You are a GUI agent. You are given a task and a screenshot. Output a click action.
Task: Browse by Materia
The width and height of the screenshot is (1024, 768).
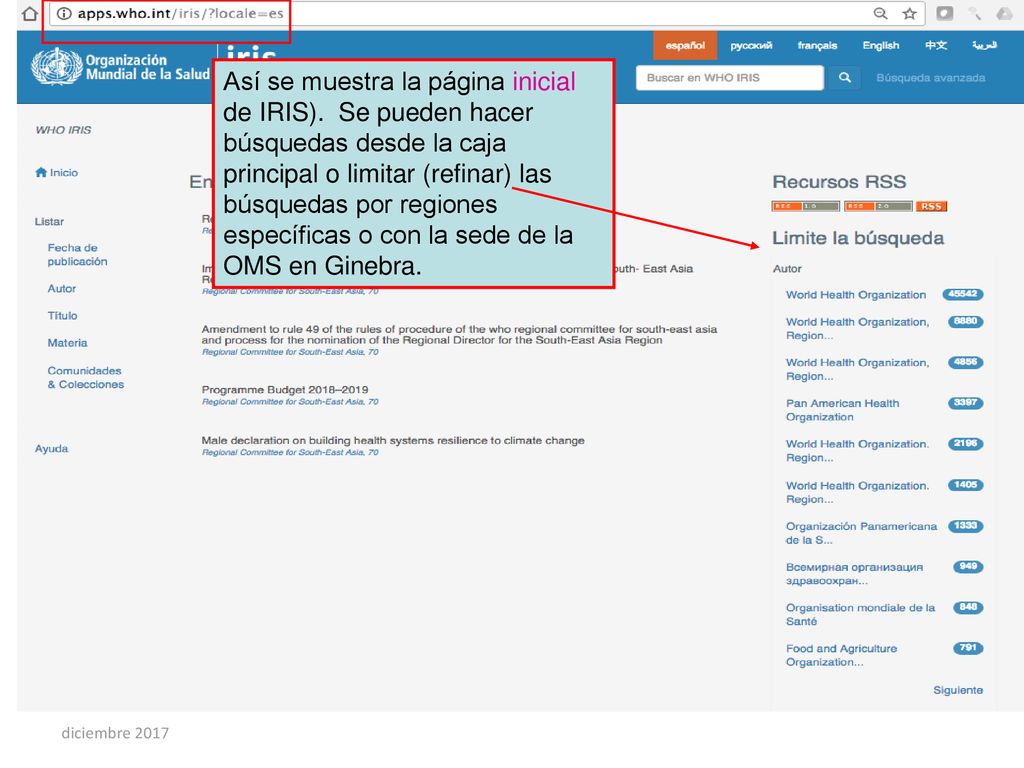pos(67,343)
